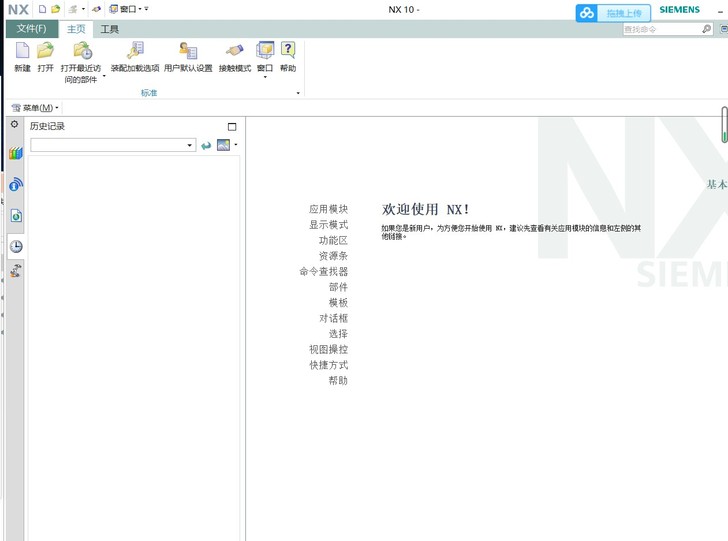
Task: Open the information broadcast tab in the resource bar
Action: pyautogui.click(x=15, y=184)
